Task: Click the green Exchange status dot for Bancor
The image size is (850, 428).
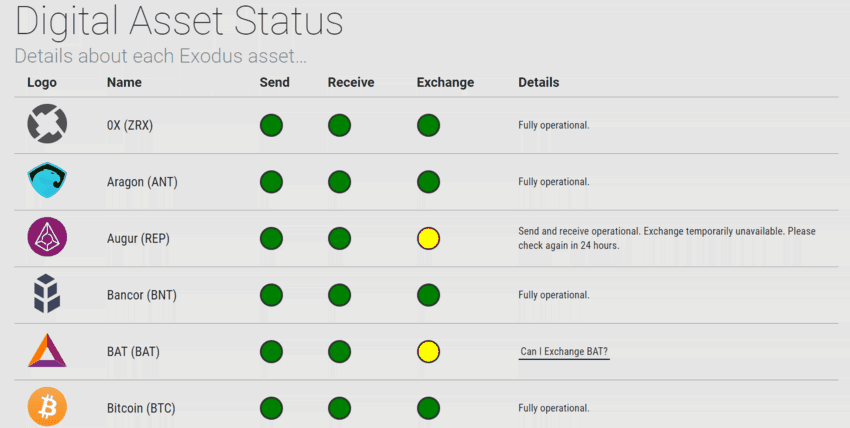Action: [x=428, y=295]
